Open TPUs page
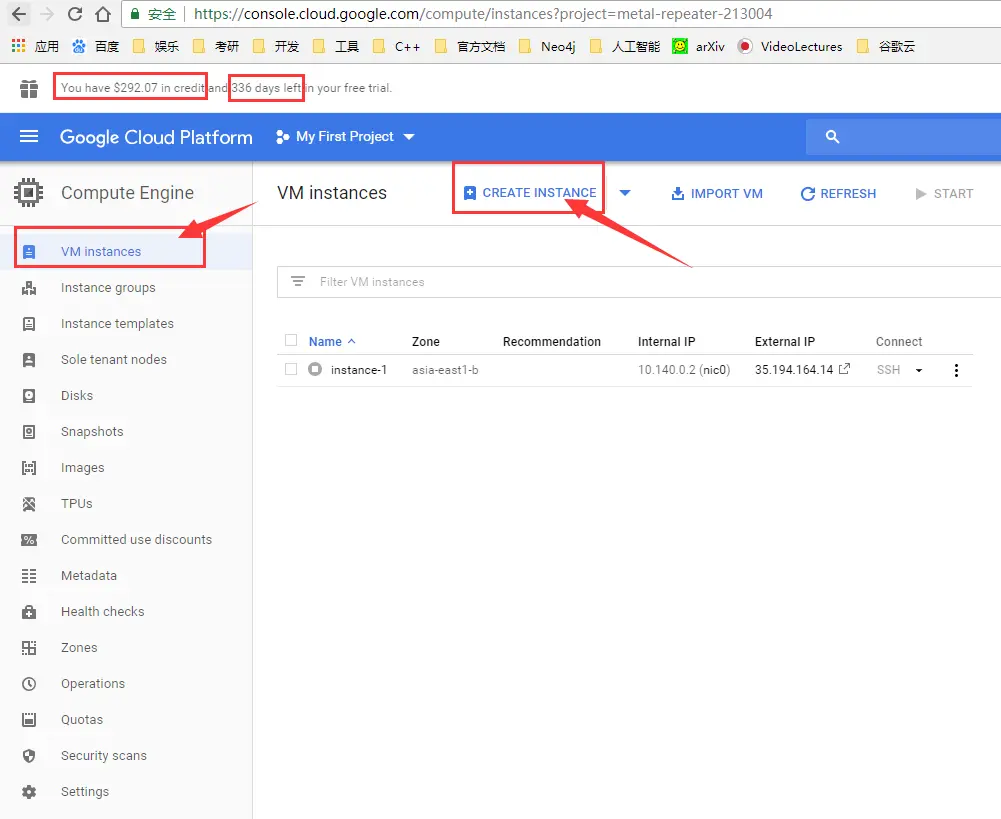The height and width of the screenshot is (819, 1001). tap(77, 504)
